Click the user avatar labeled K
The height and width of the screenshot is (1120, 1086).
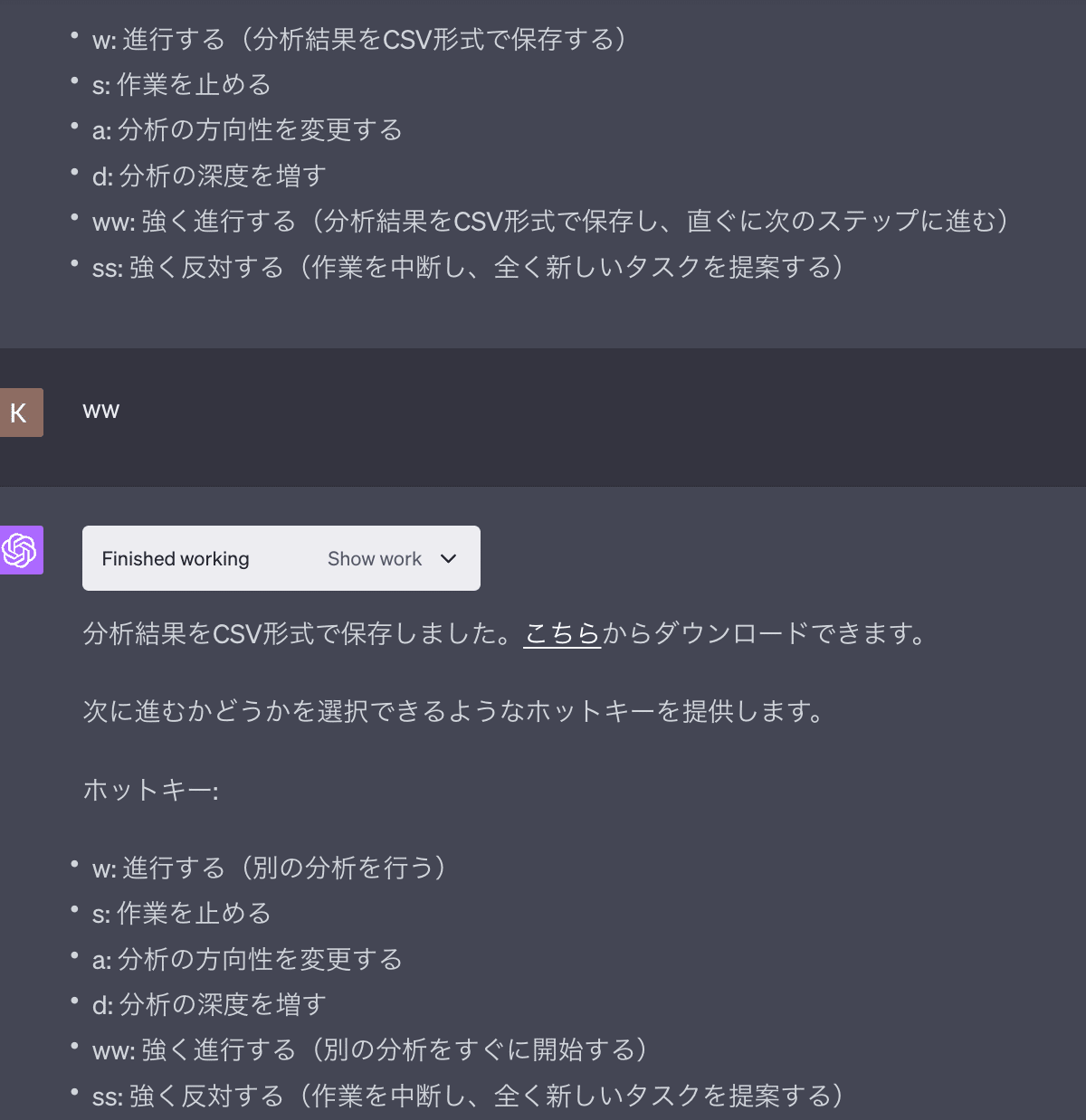click(21, 413)
